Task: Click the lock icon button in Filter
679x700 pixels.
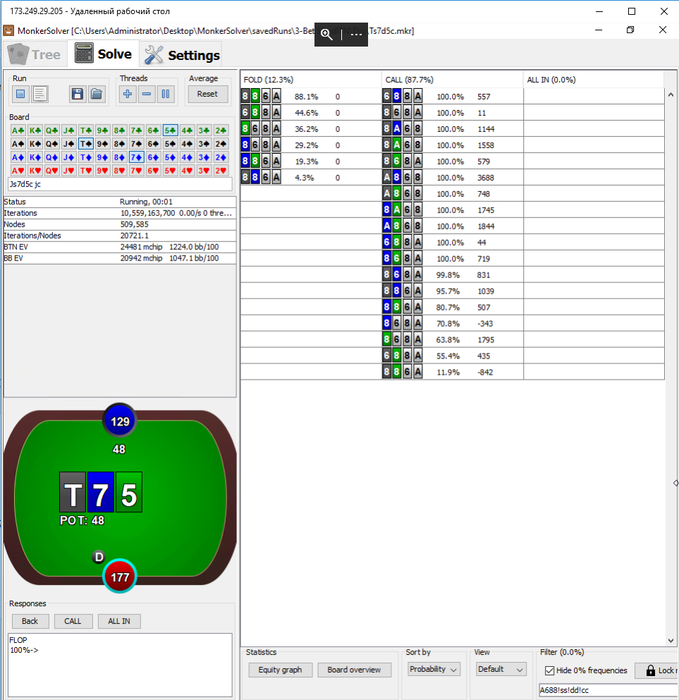Action: click(656, 670)
